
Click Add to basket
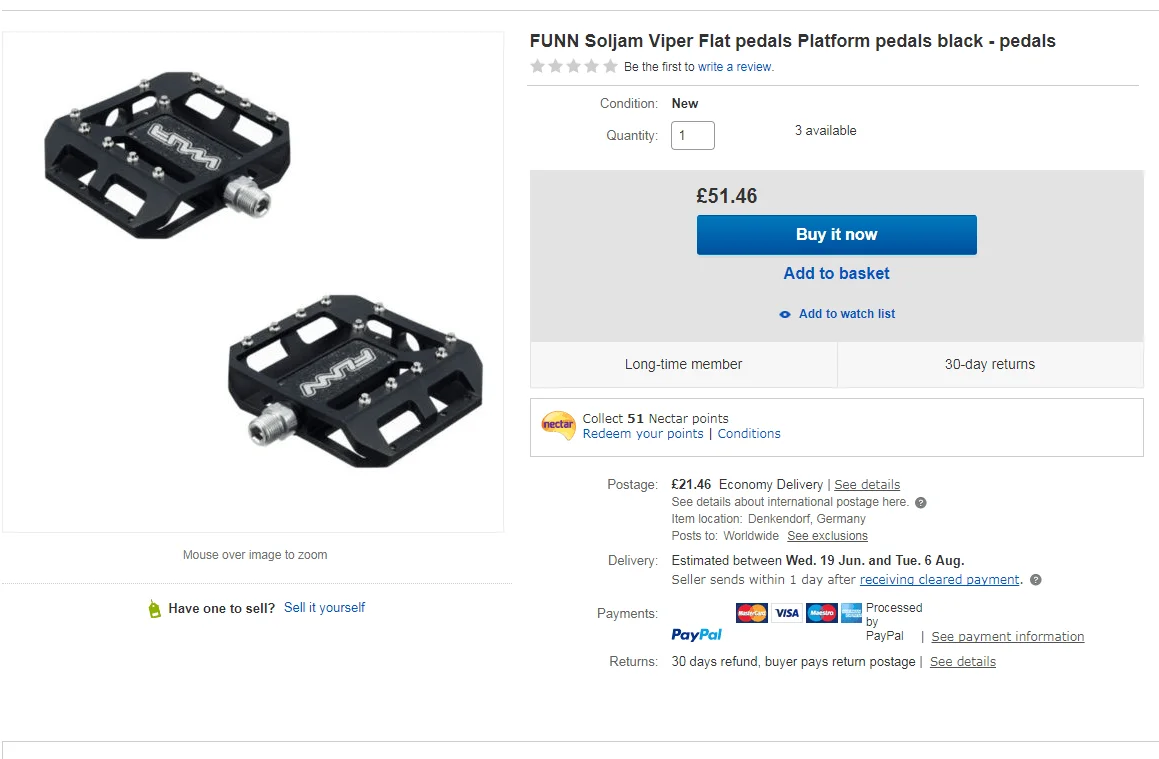tap(836, 273)
